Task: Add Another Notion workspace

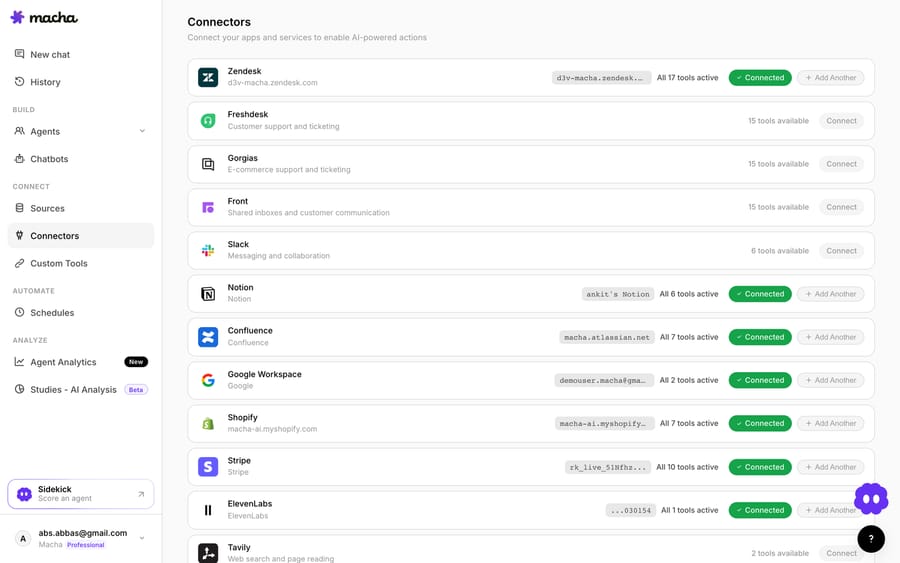Action: [x=831, y=294]
